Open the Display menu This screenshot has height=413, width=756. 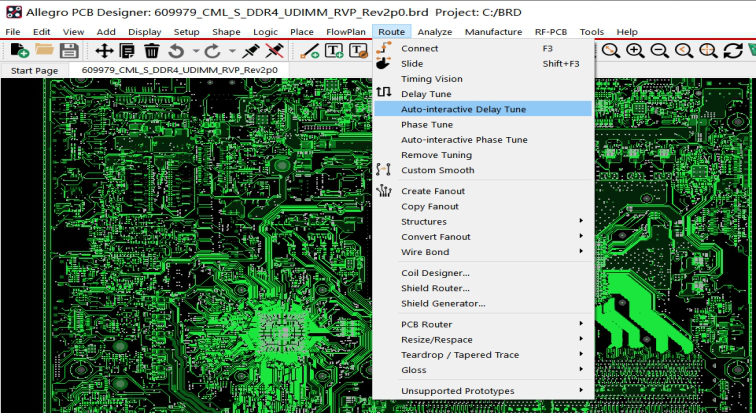click(145, 32)
